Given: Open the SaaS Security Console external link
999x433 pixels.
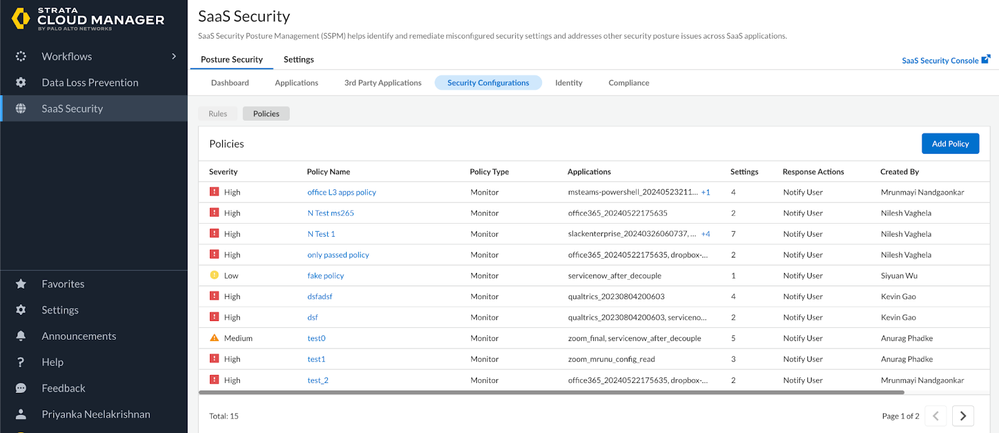Looking at the screenshot, I should [x=945, y=61].
